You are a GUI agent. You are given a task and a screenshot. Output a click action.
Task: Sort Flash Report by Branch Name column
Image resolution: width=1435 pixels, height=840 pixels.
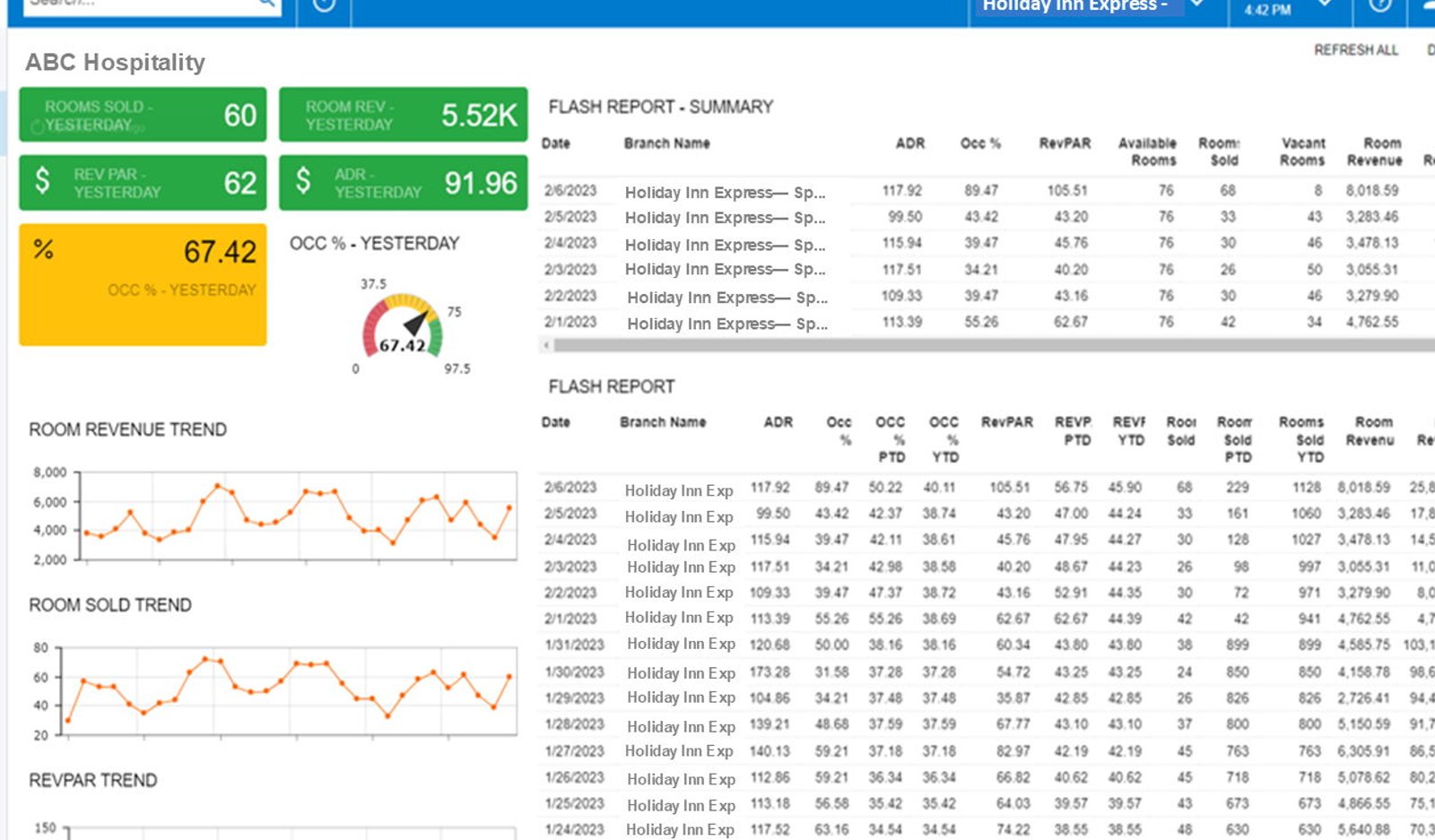[663, 422]
